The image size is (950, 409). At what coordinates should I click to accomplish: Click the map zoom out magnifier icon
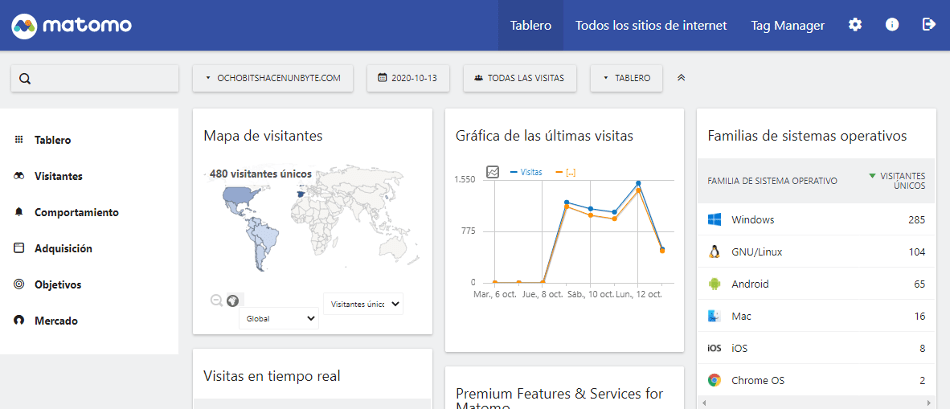(x=216, y=300)
